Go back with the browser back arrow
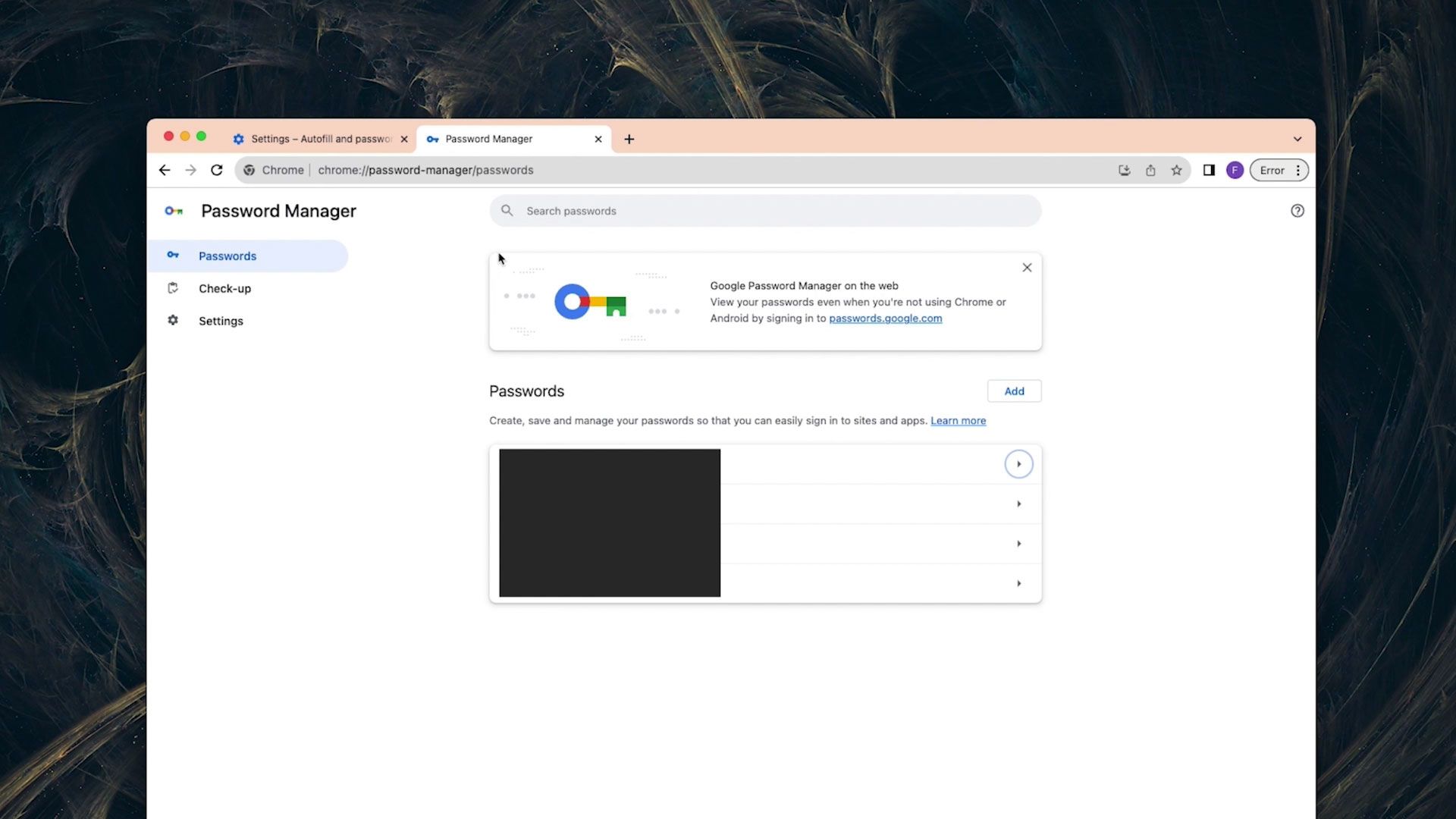Screen dimensions: 1456x819 click(x=165, y=170)
